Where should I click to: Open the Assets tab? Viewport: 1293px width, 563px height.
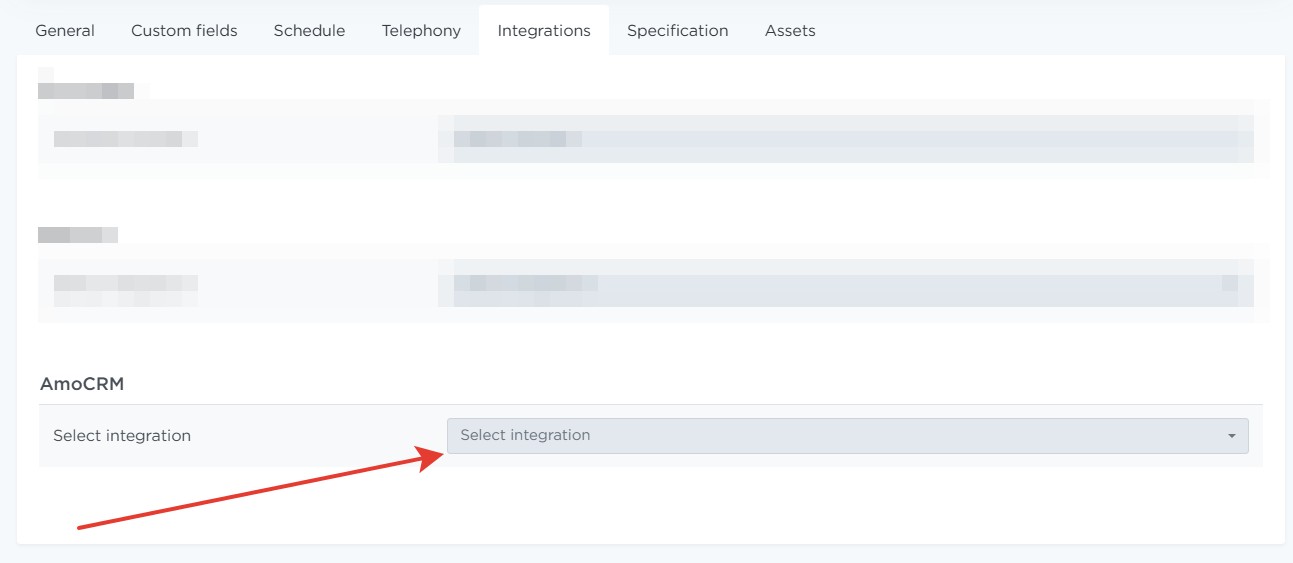[790, 31]
